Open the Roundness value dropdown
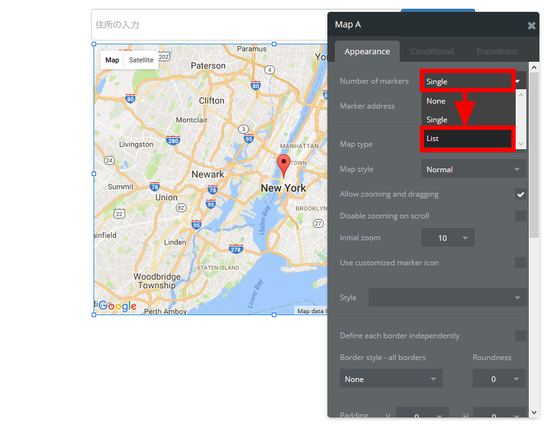This screenshot has width=560, height=425. pos(499,379)
